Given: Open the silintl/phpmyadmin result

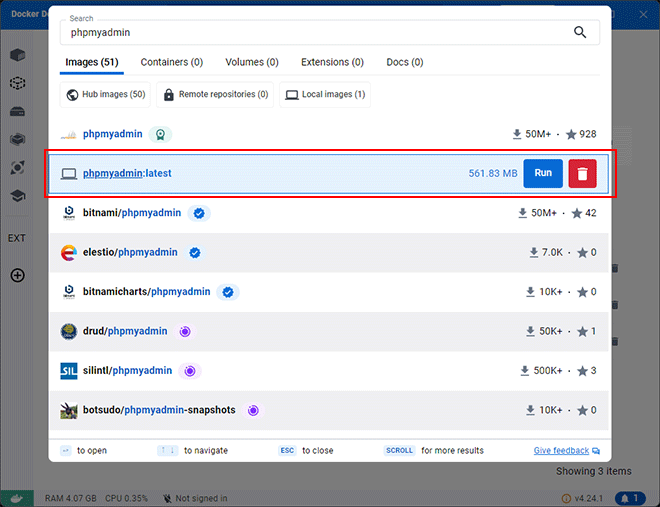Looking at the screenshot, I should [127, 370].
